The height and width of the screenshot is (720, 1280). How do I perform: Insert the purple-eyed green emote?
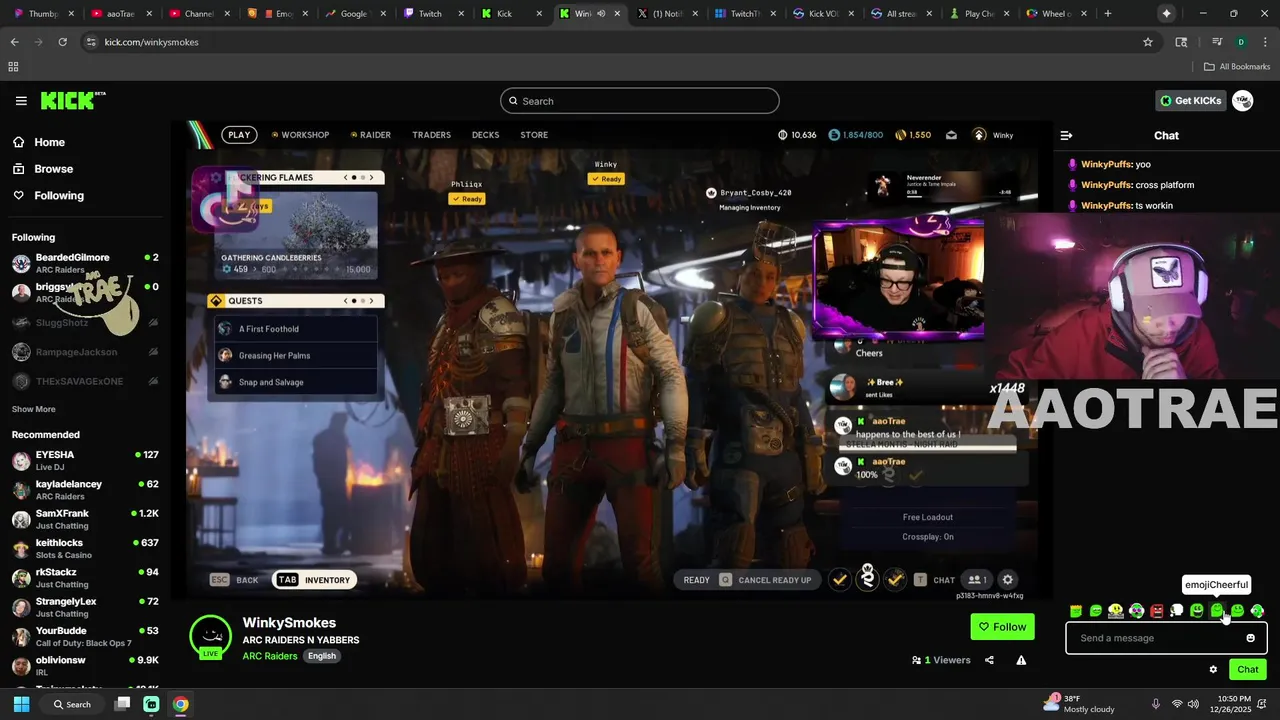1137,611
